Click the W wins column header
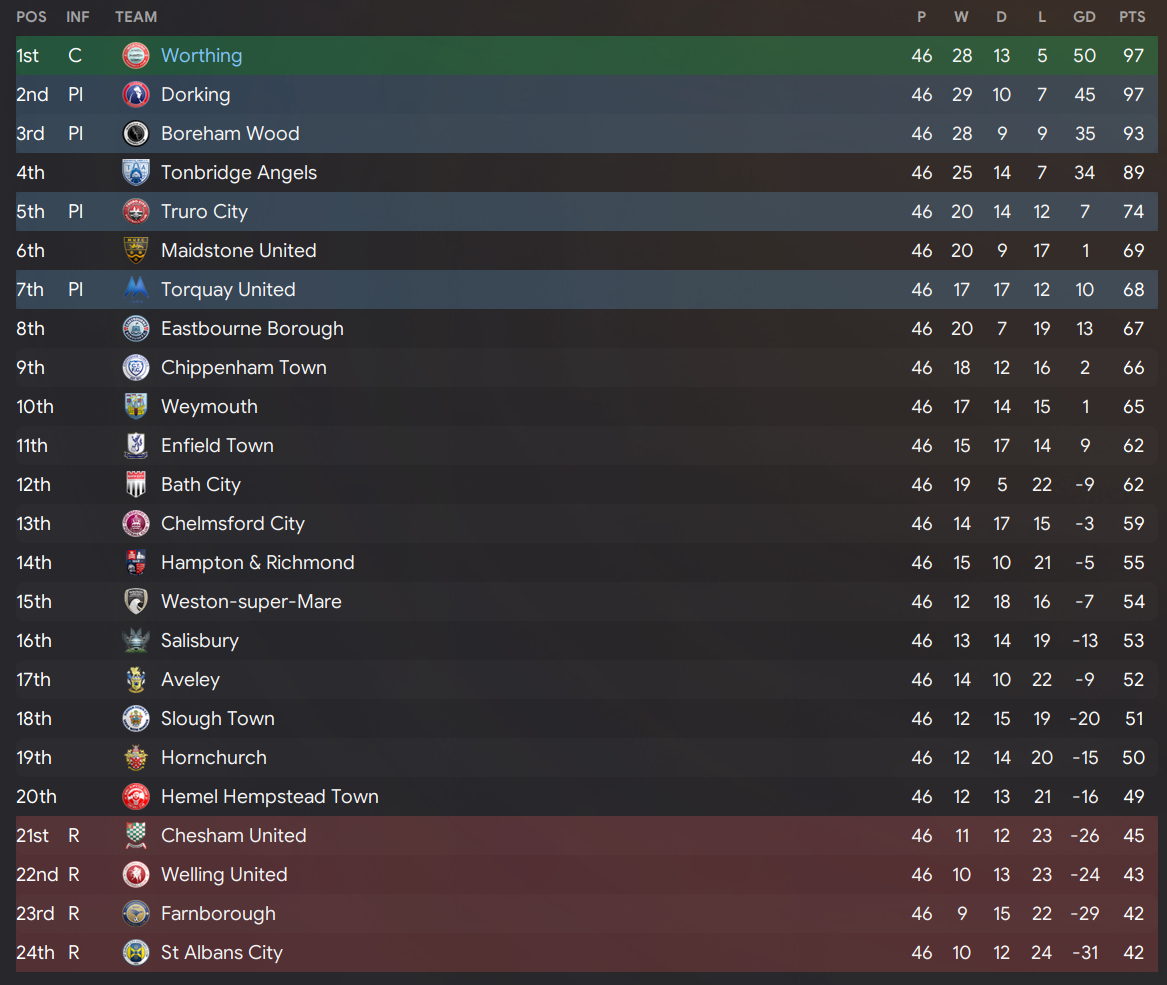Image resolution: width=1167 pixels, height=985 pixels. click(x=962, y=17)
